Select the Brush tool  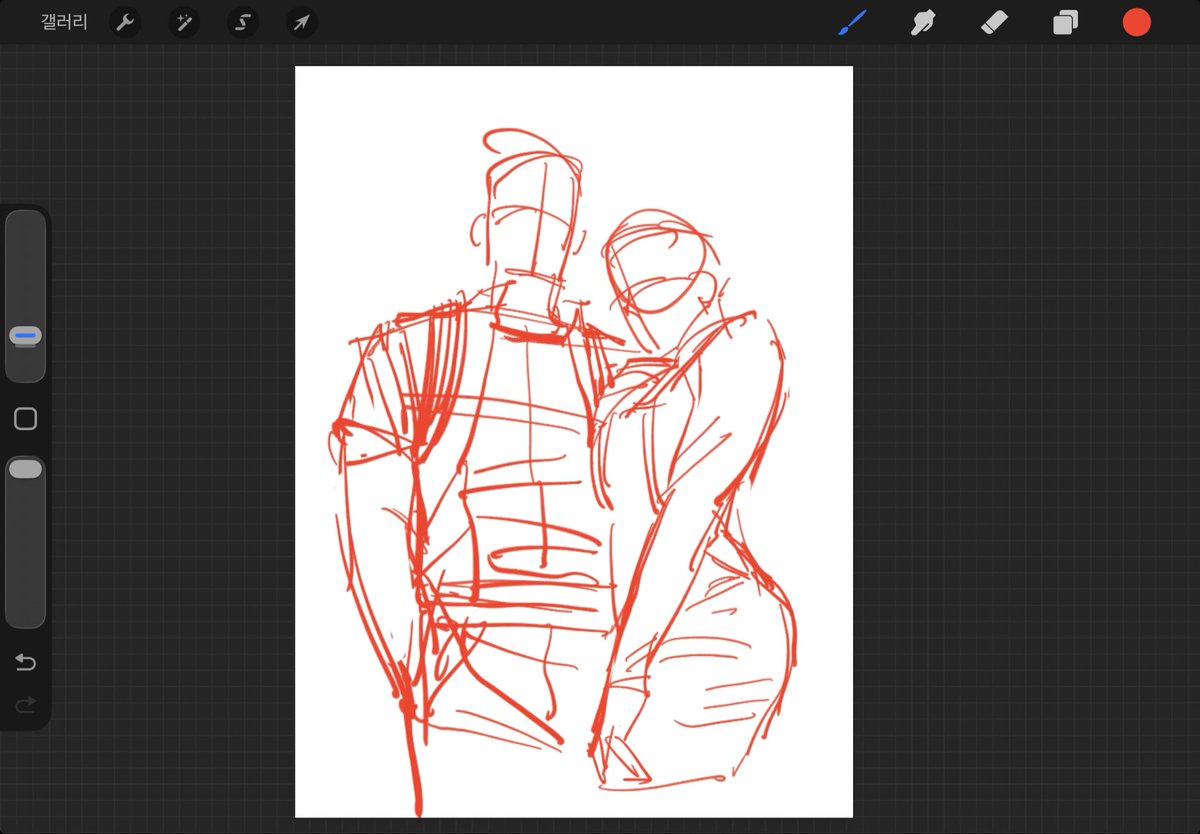[852, 22]
